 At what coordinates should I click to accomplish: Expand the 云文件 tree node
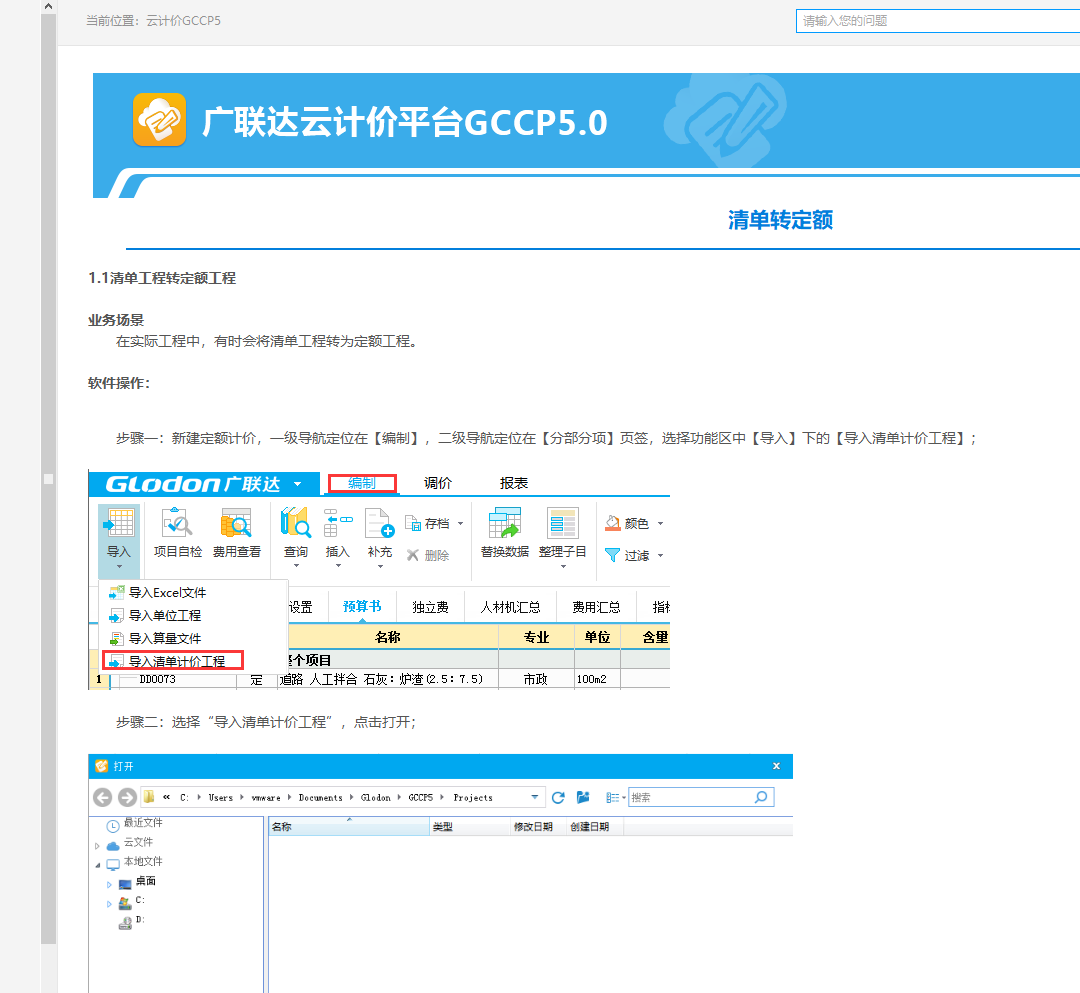pyautogui.click(x=97, y=846)
